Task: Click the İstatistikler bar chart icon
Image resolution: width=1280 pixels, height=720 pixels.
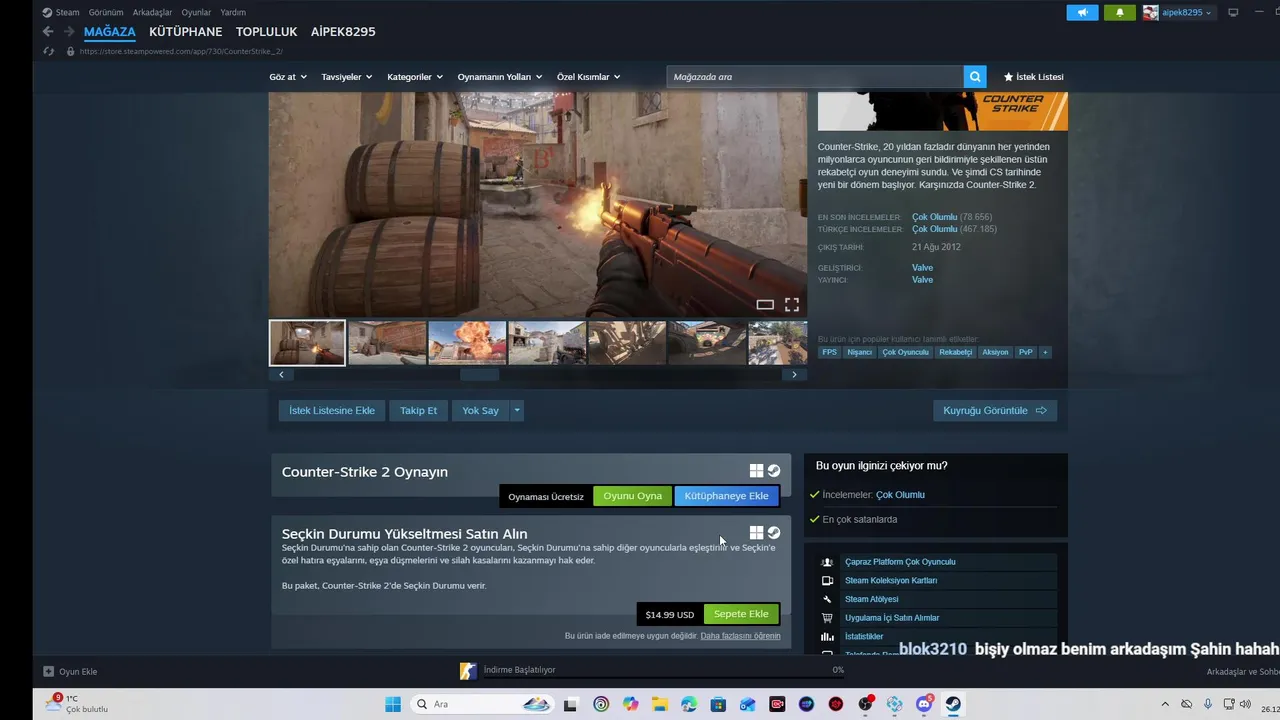Action: (x=827, y=636)
